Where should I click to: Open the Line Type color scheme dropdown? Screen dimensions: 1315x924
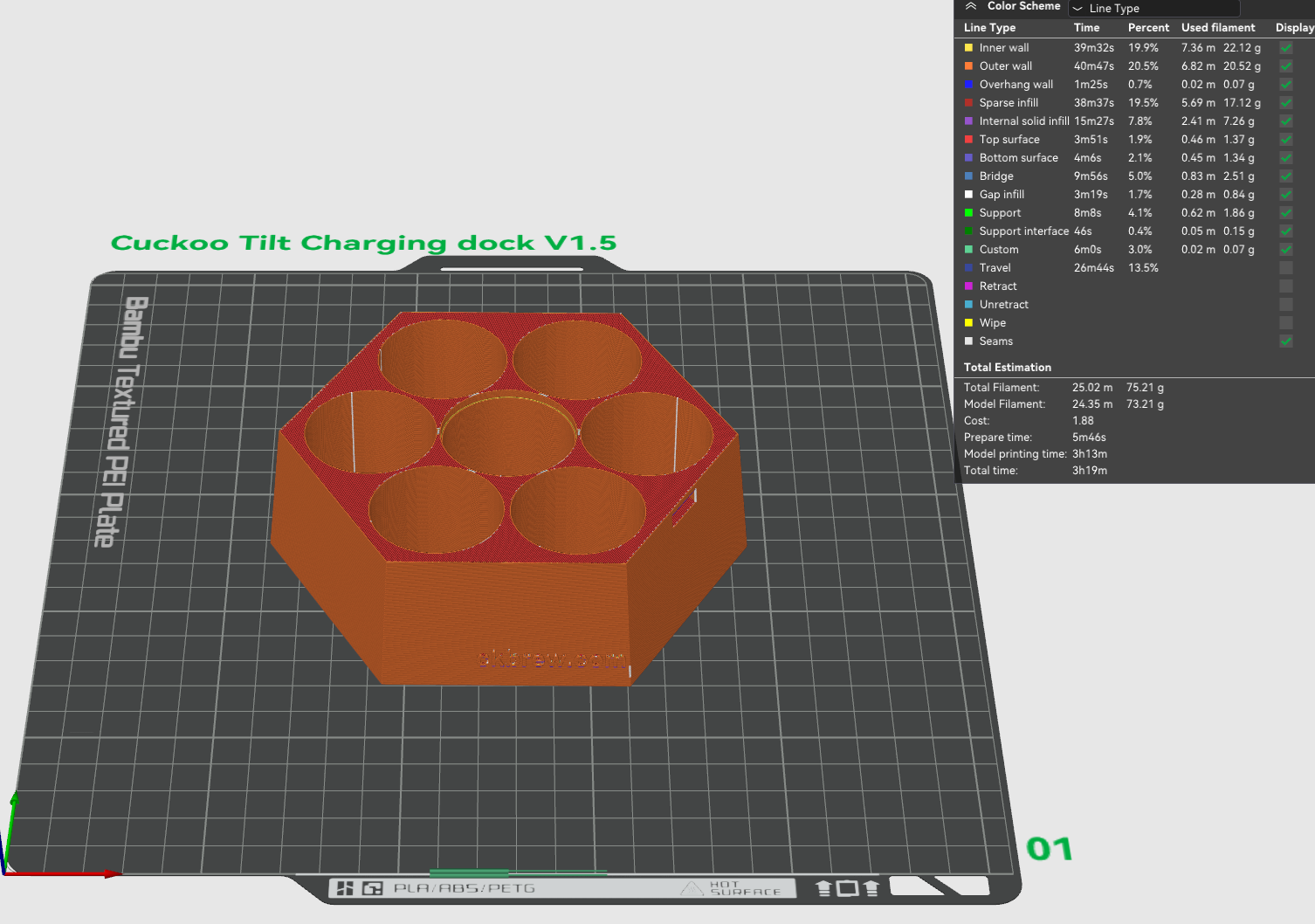point(1154,8)
